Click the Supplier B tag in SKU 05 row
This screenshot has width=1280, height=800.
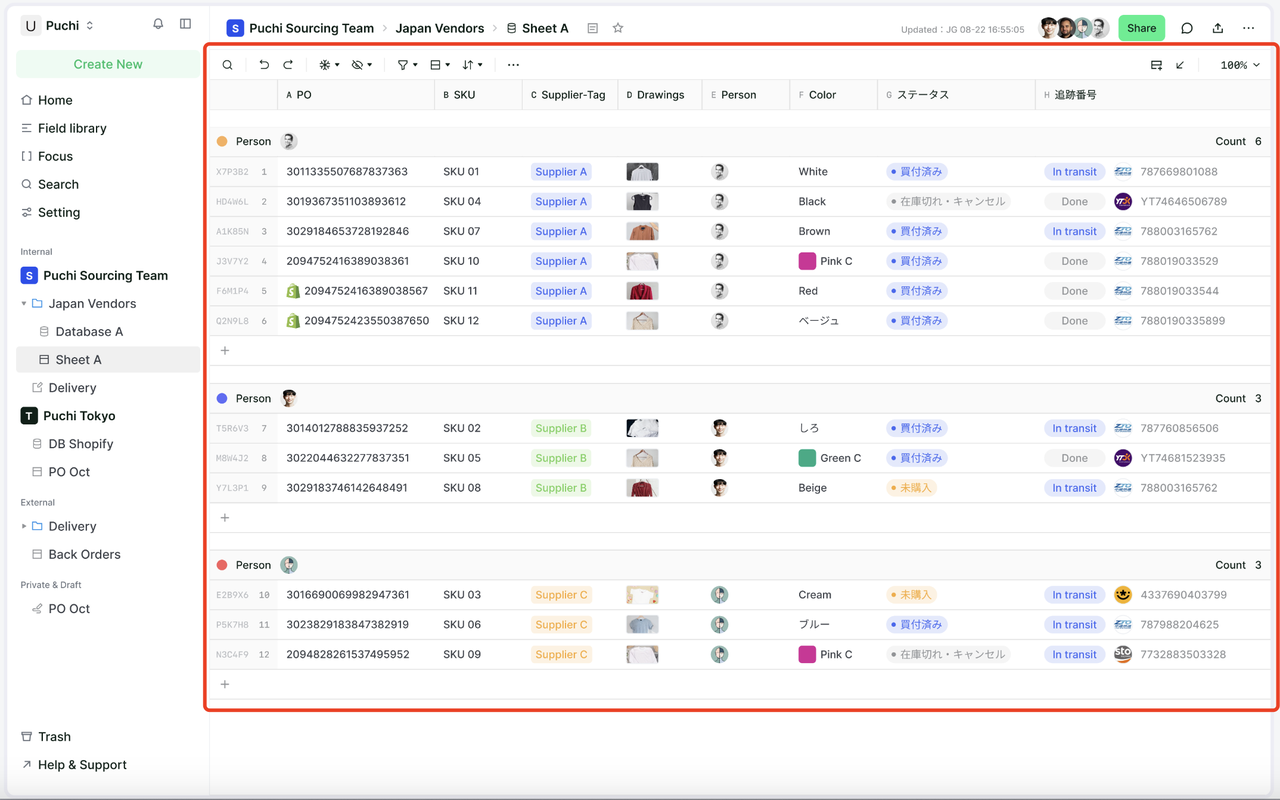561,458
